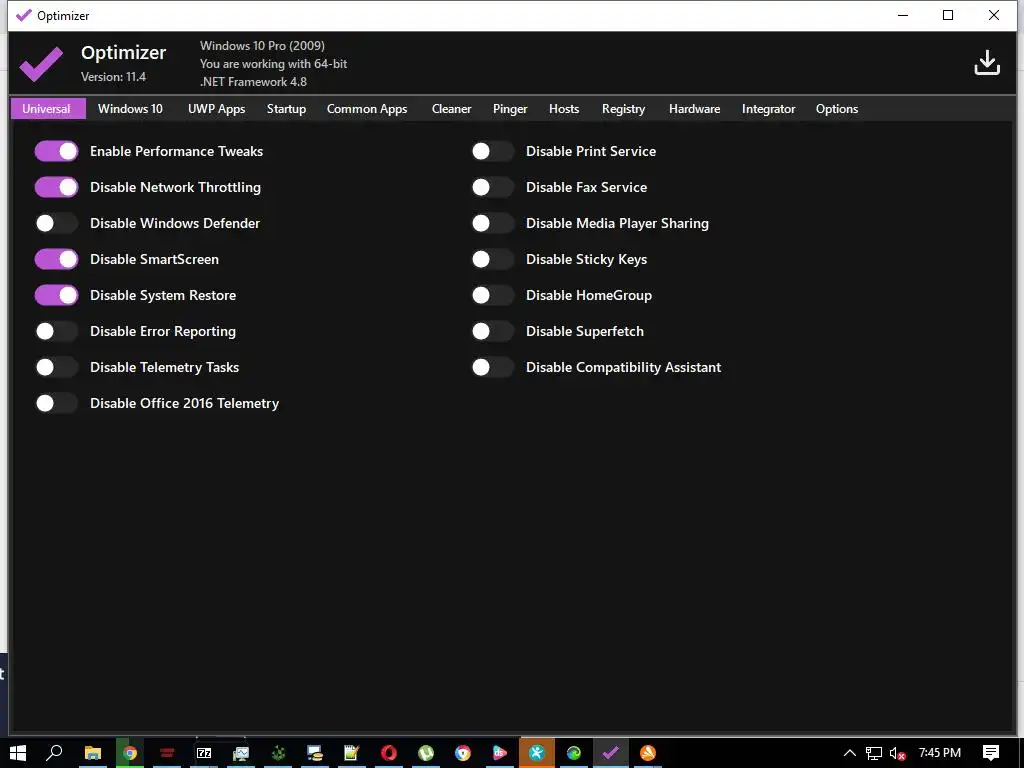The width and height of the screenshot is (1024, 768).
Task: Open the Registry tab
Action: pos(623,108)
